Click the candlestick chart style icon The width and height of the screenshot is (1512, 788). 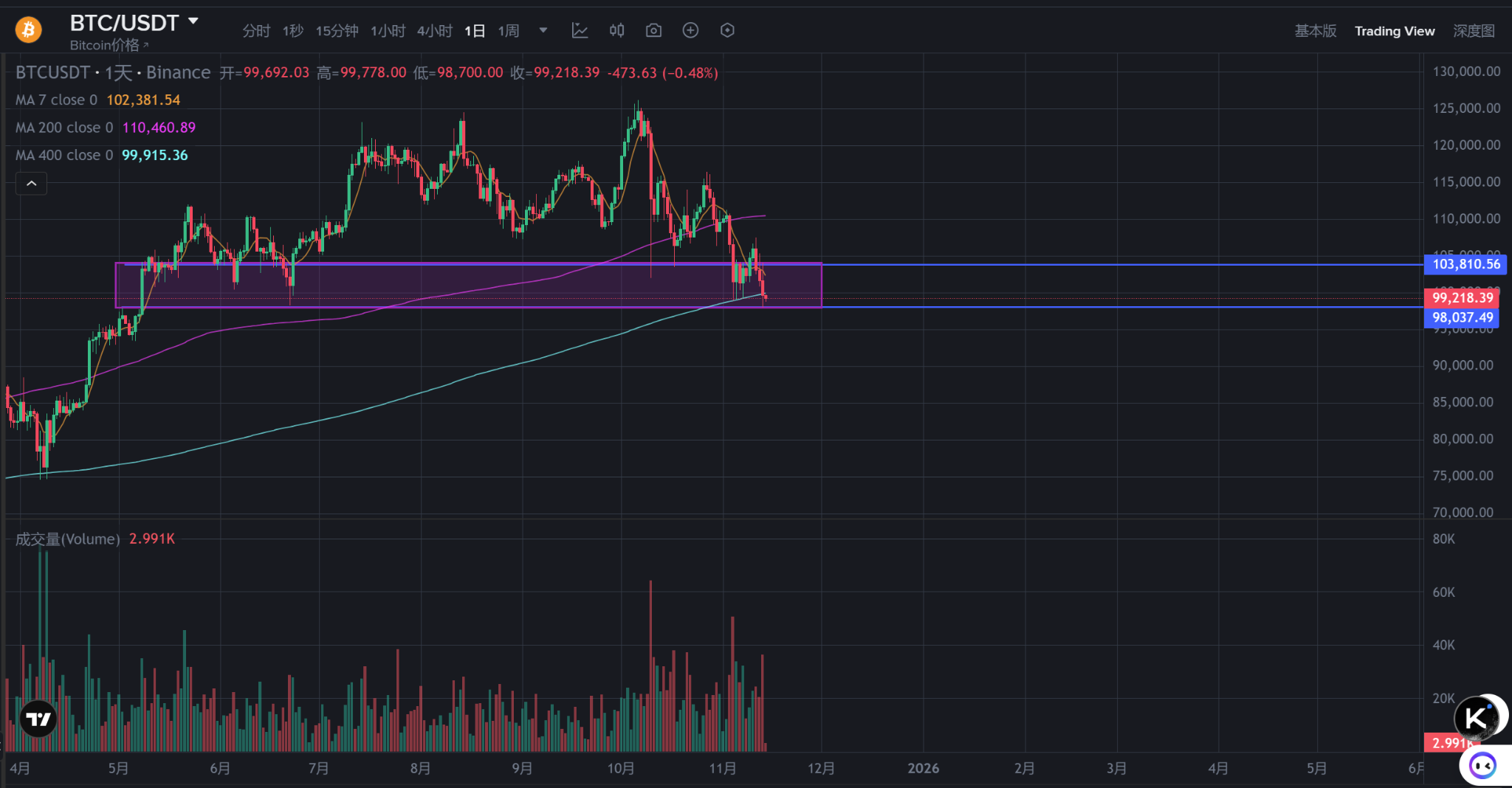click(616, 30)
